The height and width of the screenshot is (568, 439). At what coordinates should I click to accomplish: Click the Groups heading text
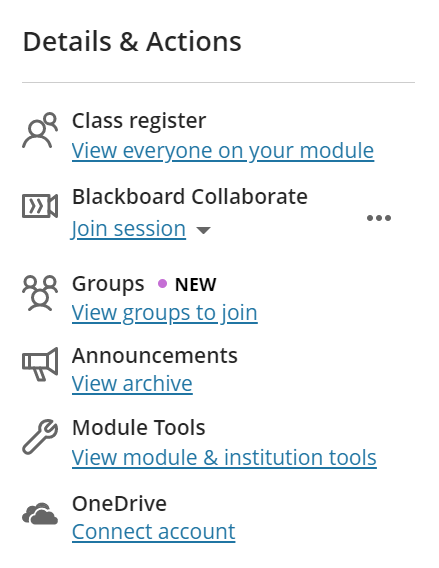[x=108, y=284]
